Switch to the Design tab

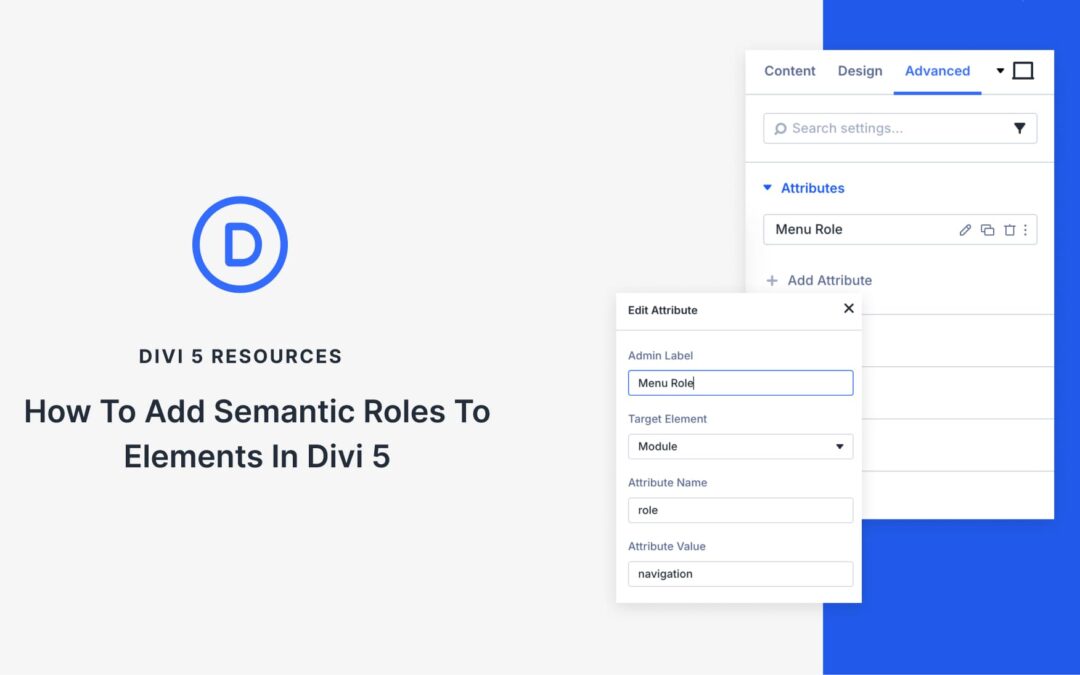859,71
